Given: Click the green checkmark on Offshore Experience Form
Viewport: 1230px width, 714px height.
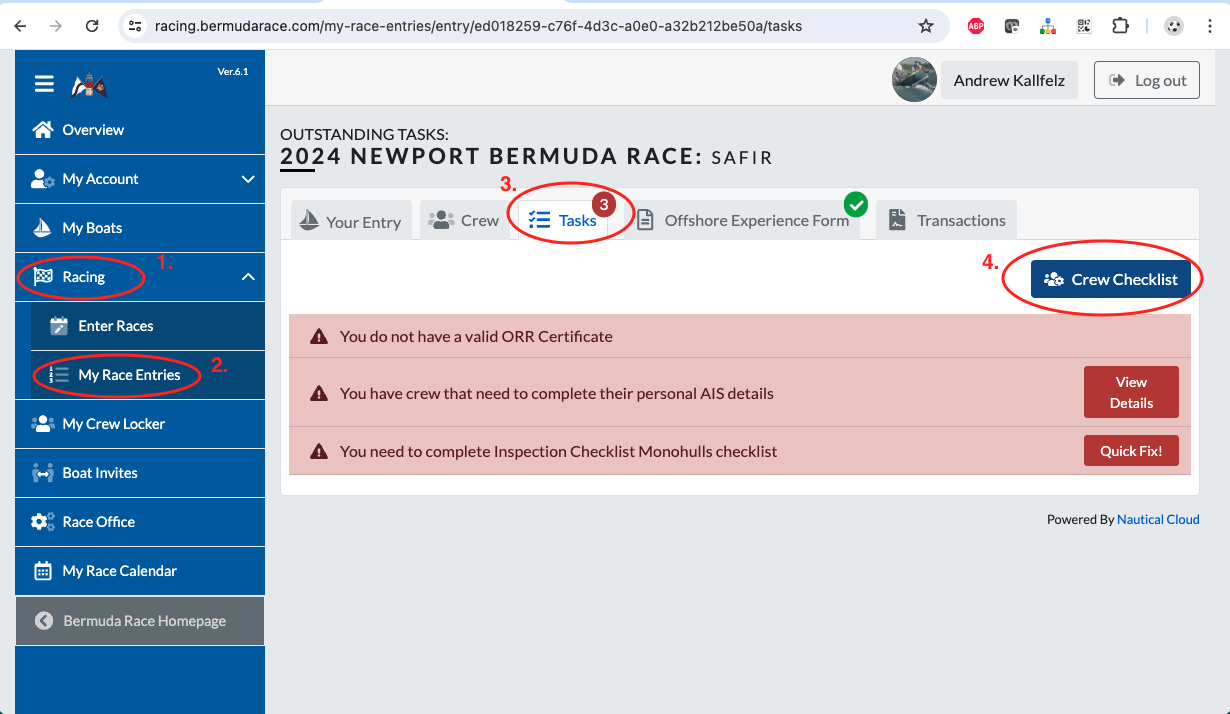Looking at the screenshot, I should [x=855, y=204].
